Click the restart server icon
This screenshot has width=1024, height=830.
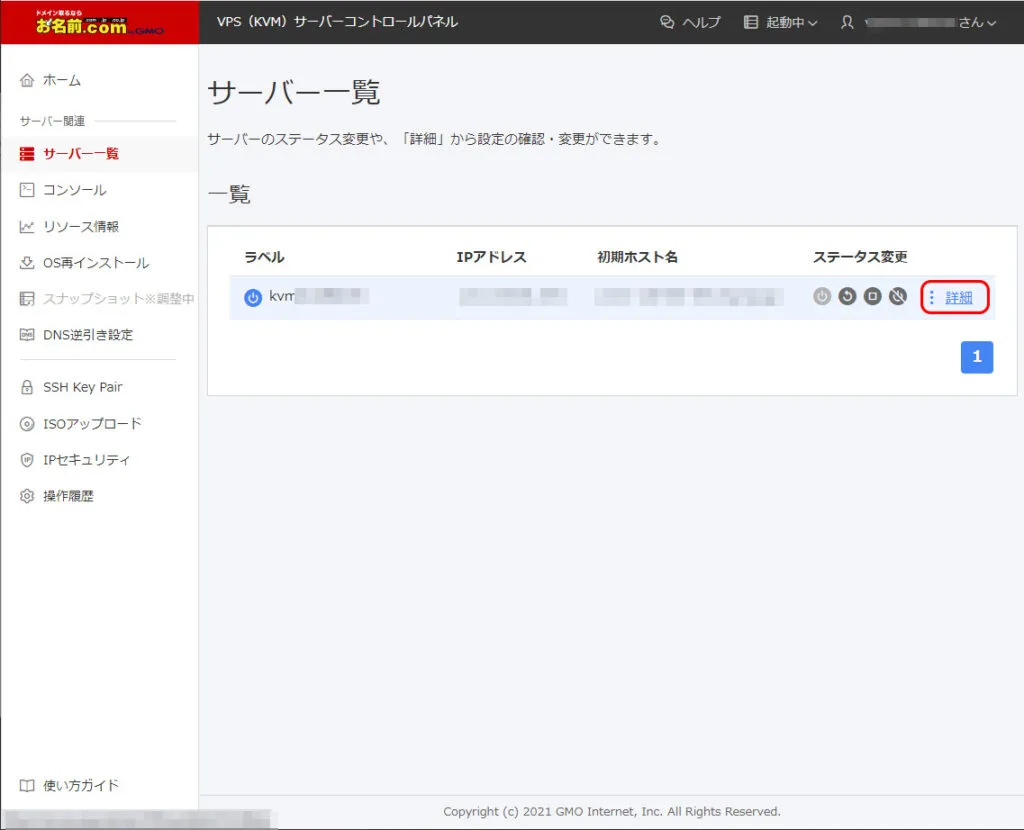click(847, 297)
